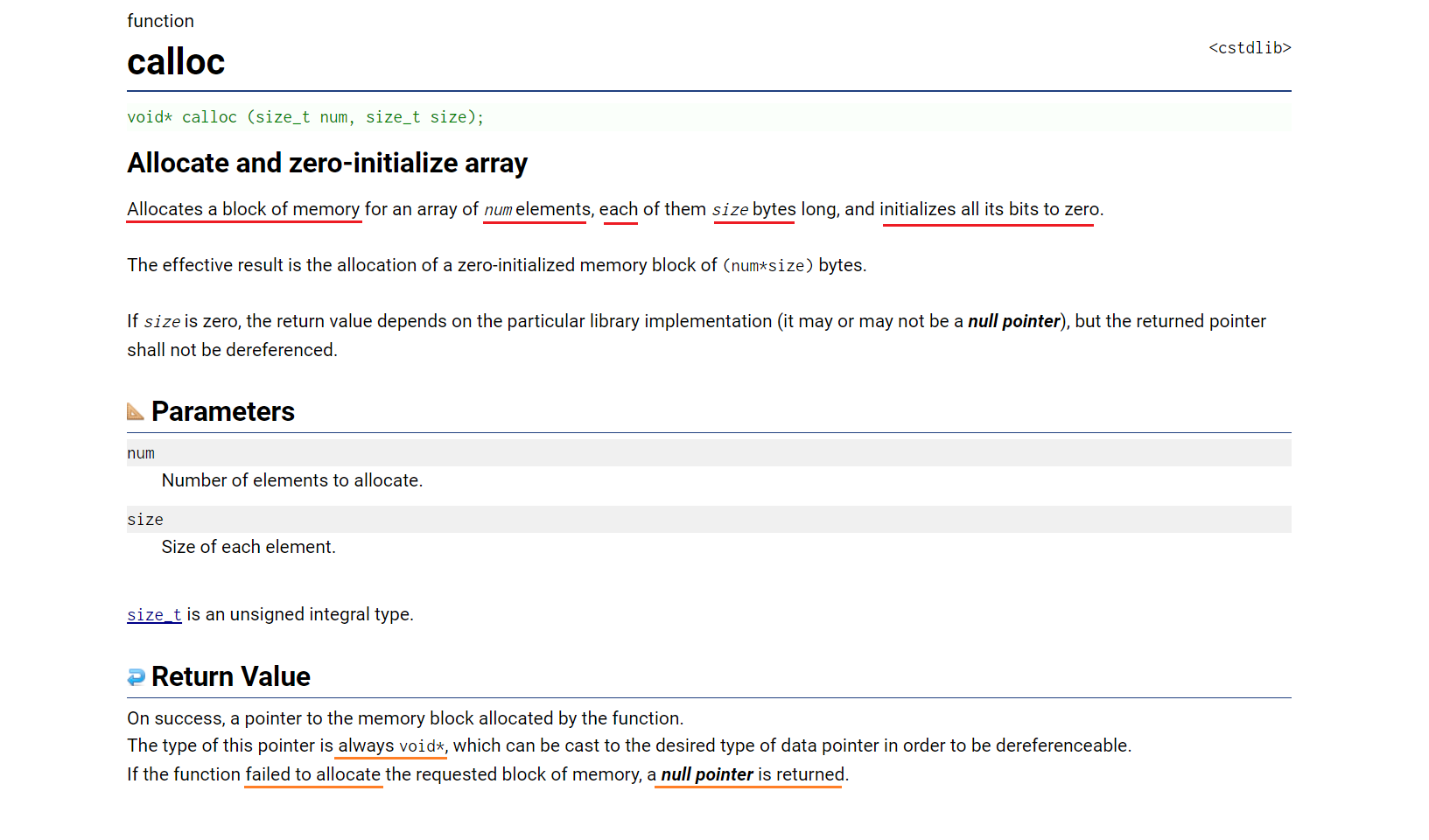Click the Return Value heading text

pyautogui.click(x=231, y=676)
